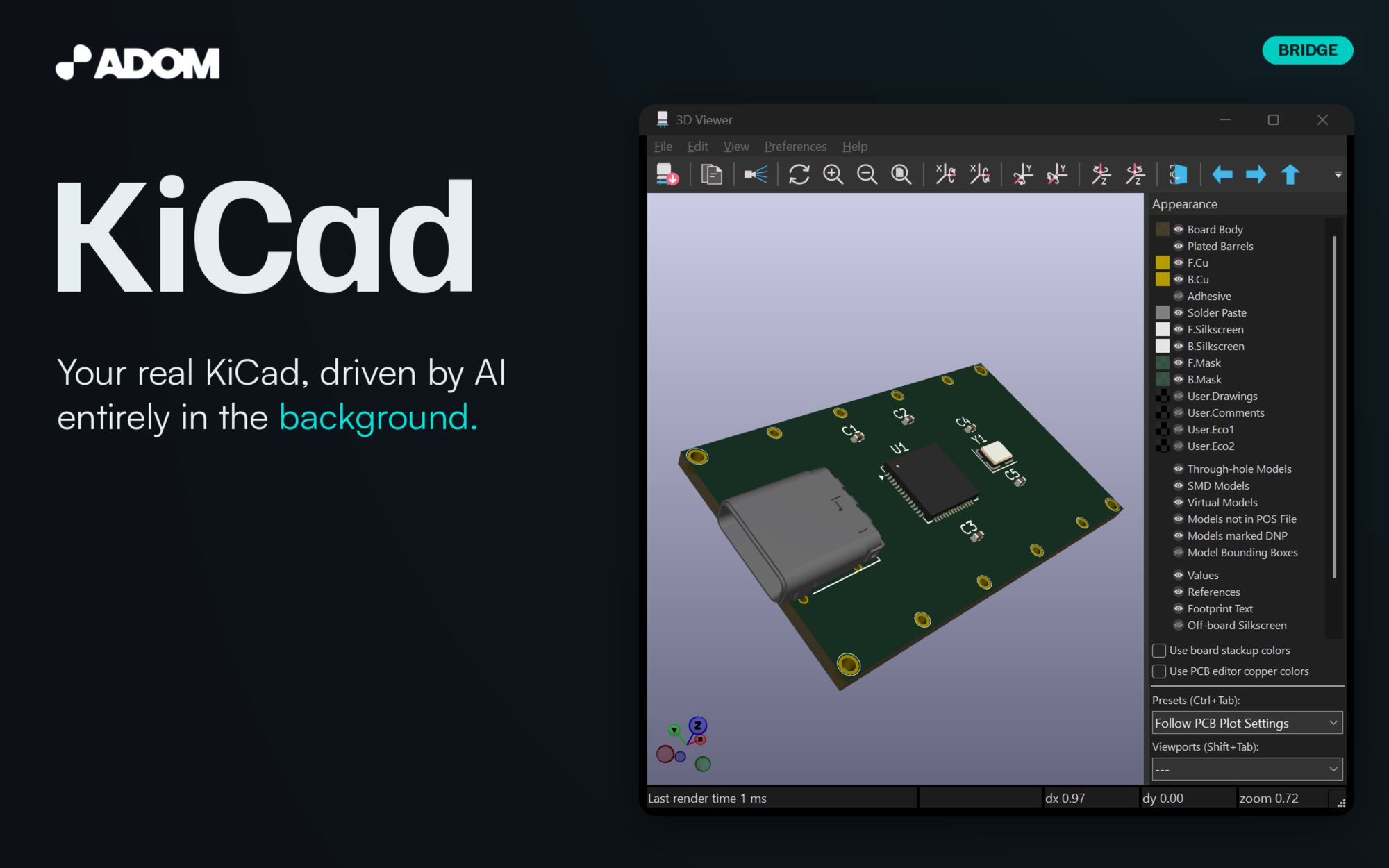Screen dimensions: 1389x868
Task: Toggle Through-hole Models visibility eye
Action: point(1179,469)
